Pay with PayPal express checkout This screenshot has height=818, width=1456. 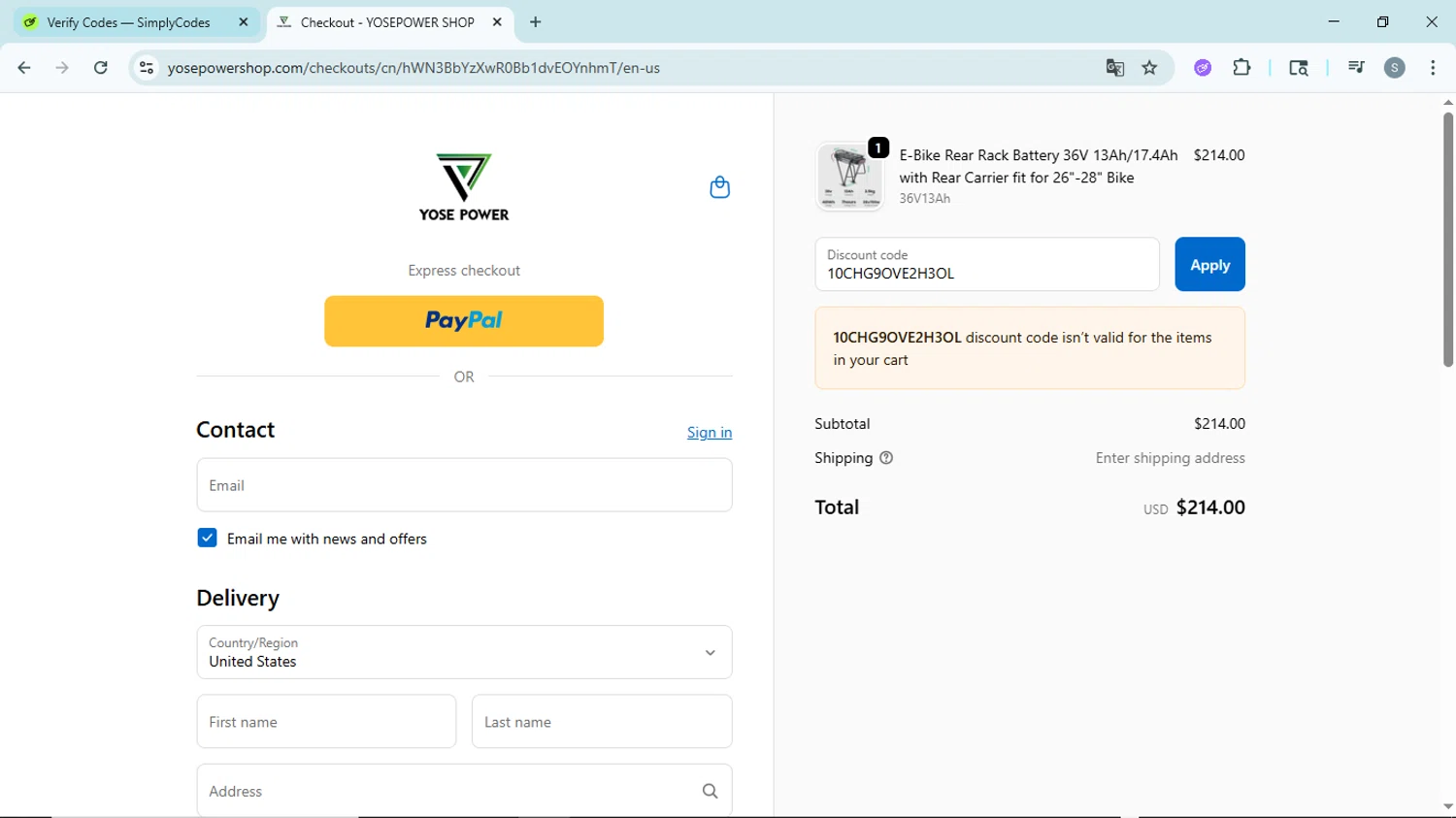[x=464, y=321]
